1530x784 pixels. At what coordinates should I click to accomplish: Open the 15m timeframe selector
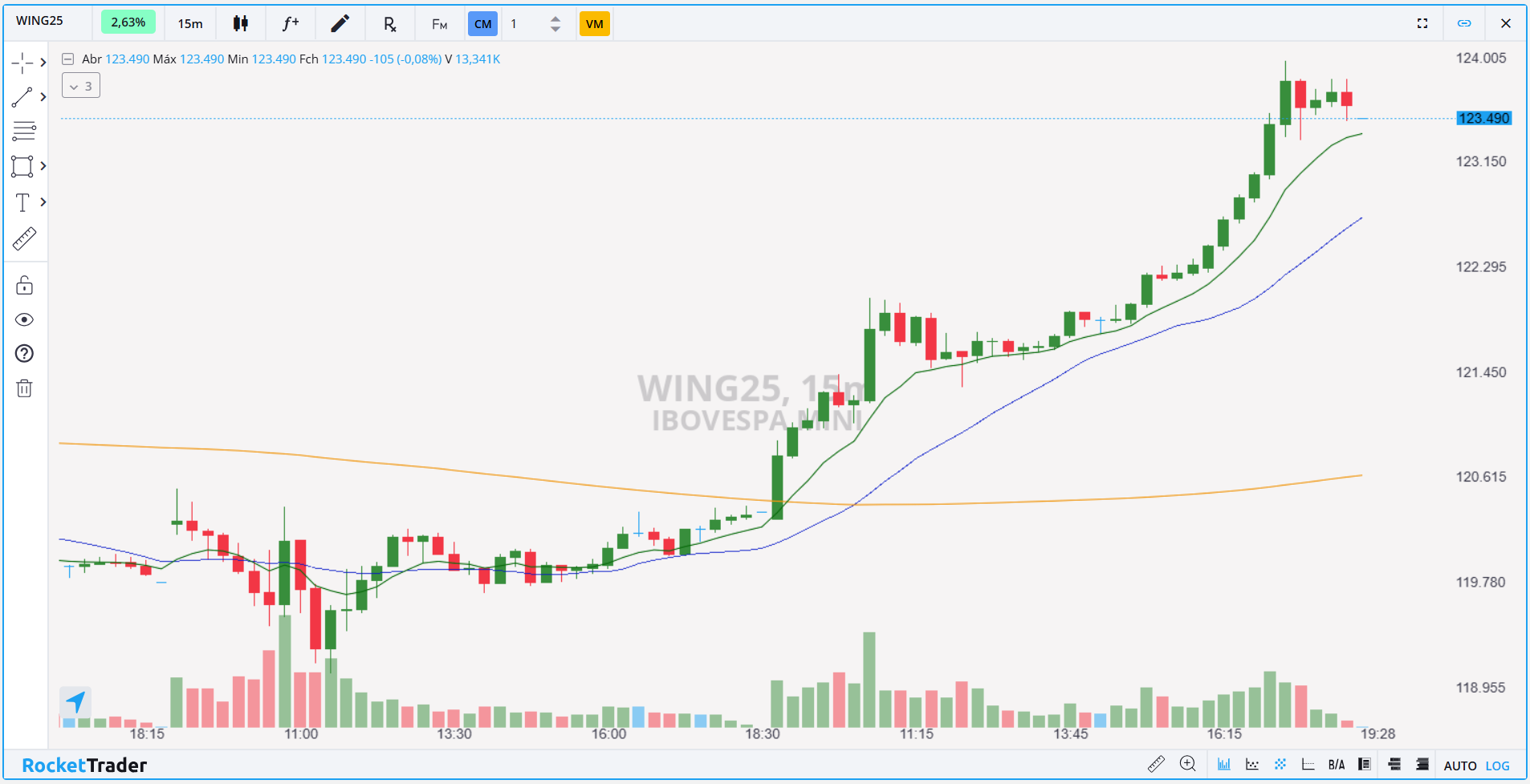click(190, 23)
